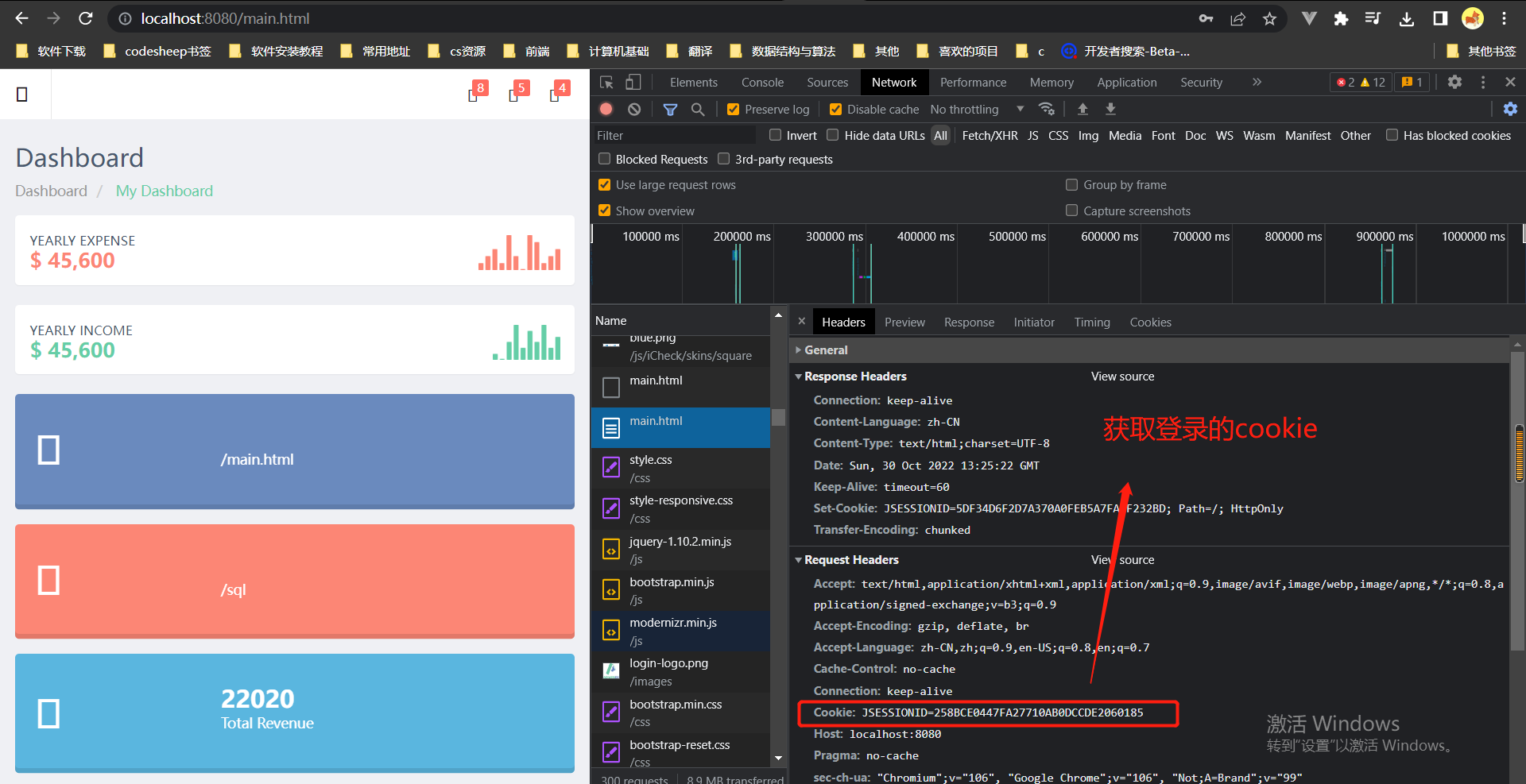Viewport: 1526px width, 784px height.
Task: Click the notification icon with badge 8
Action: pos(477,91)
